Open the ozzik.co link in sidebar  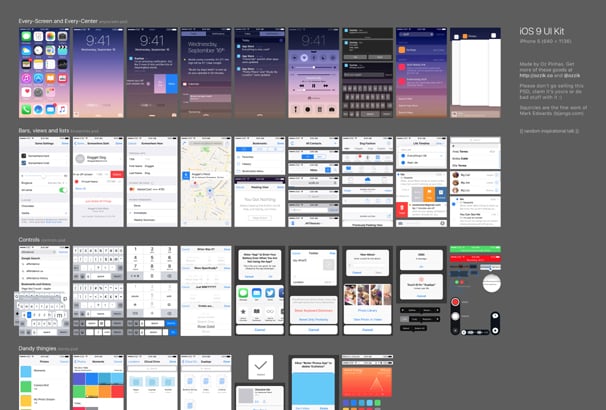(536, 76)
